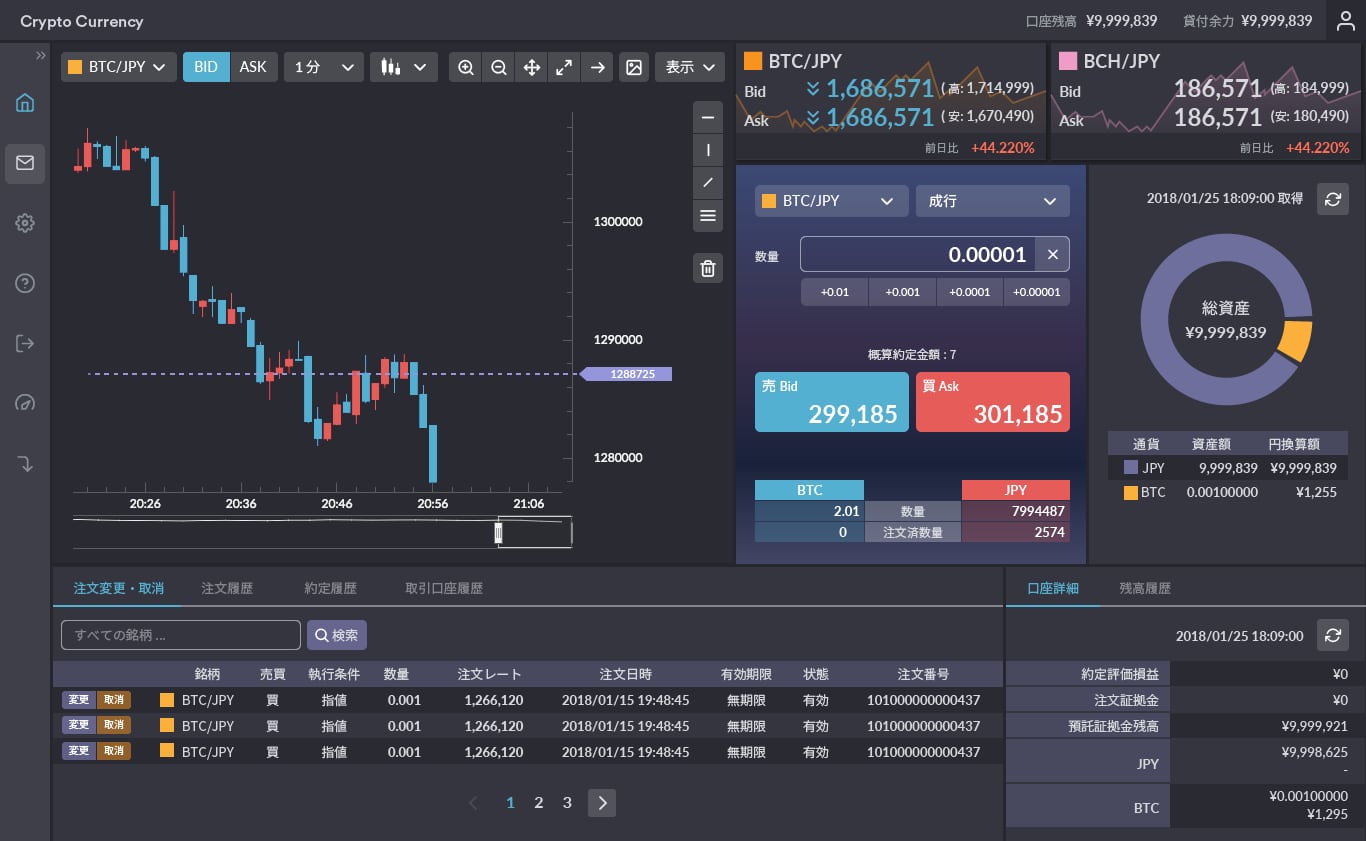The width and height of the screenshot is (1366, 841).
Task: Click the すべての銘柄 search input field
Action: click(181, 635)
